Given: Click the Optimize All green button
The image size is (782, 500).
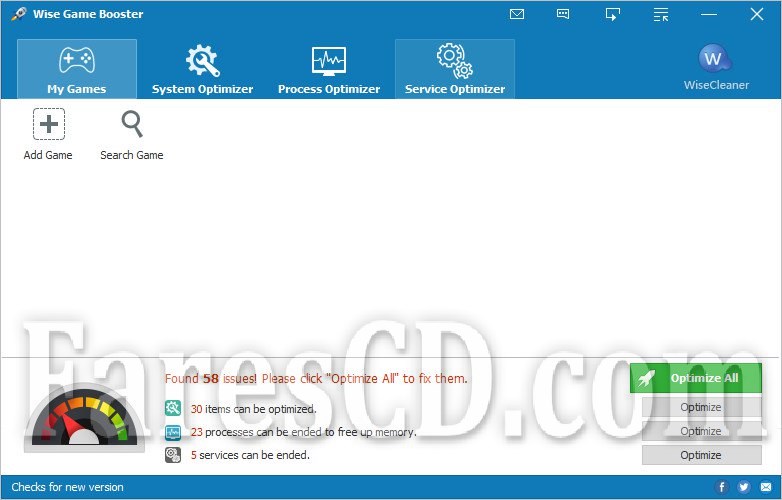Looking at the screenshot, I should coord(696,378).
